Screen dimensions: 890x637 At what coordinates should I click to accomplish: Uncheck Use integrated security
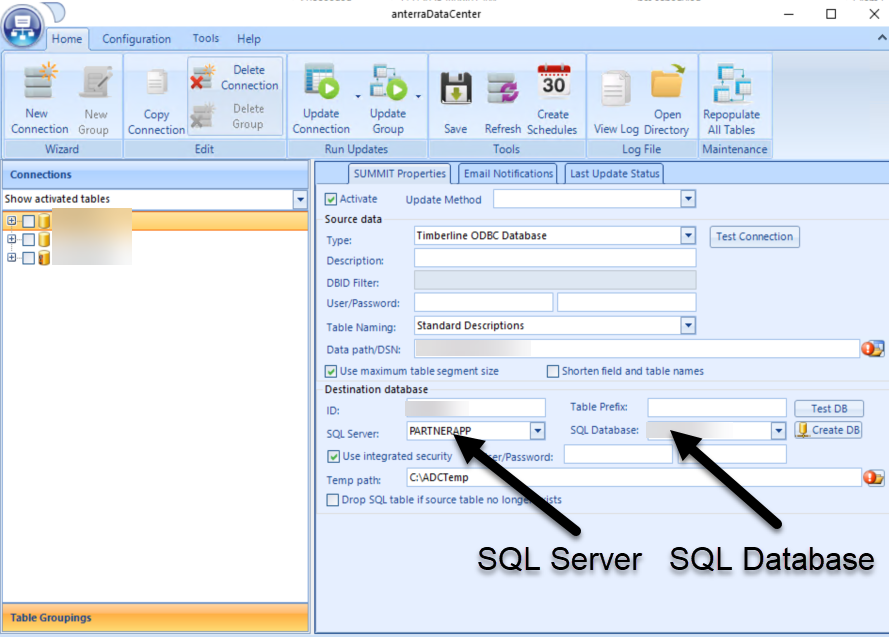[x=334, y=456]
